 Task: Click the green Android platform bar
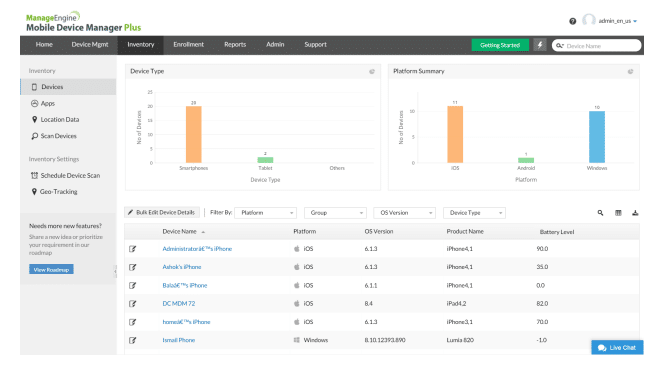[x=526, y=160]
